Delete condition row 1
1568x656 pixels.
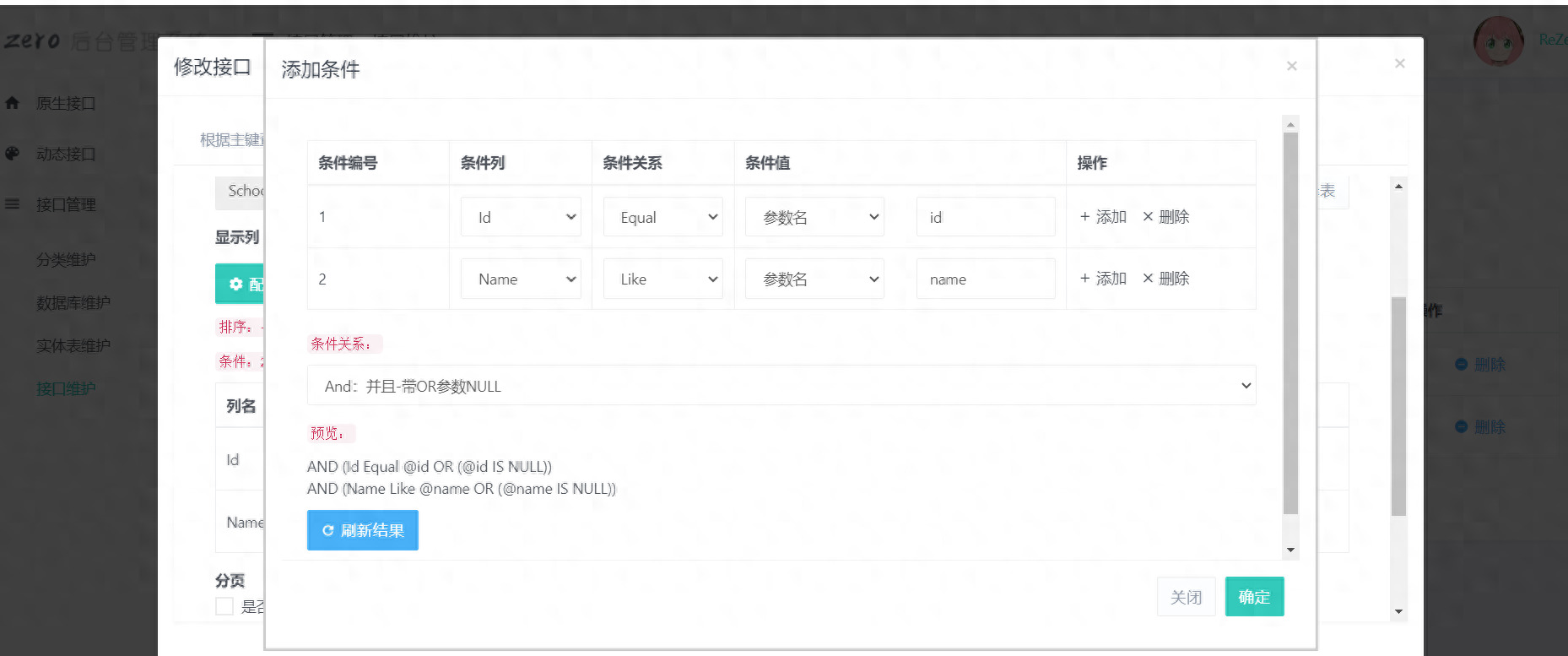pos(1165,217)
